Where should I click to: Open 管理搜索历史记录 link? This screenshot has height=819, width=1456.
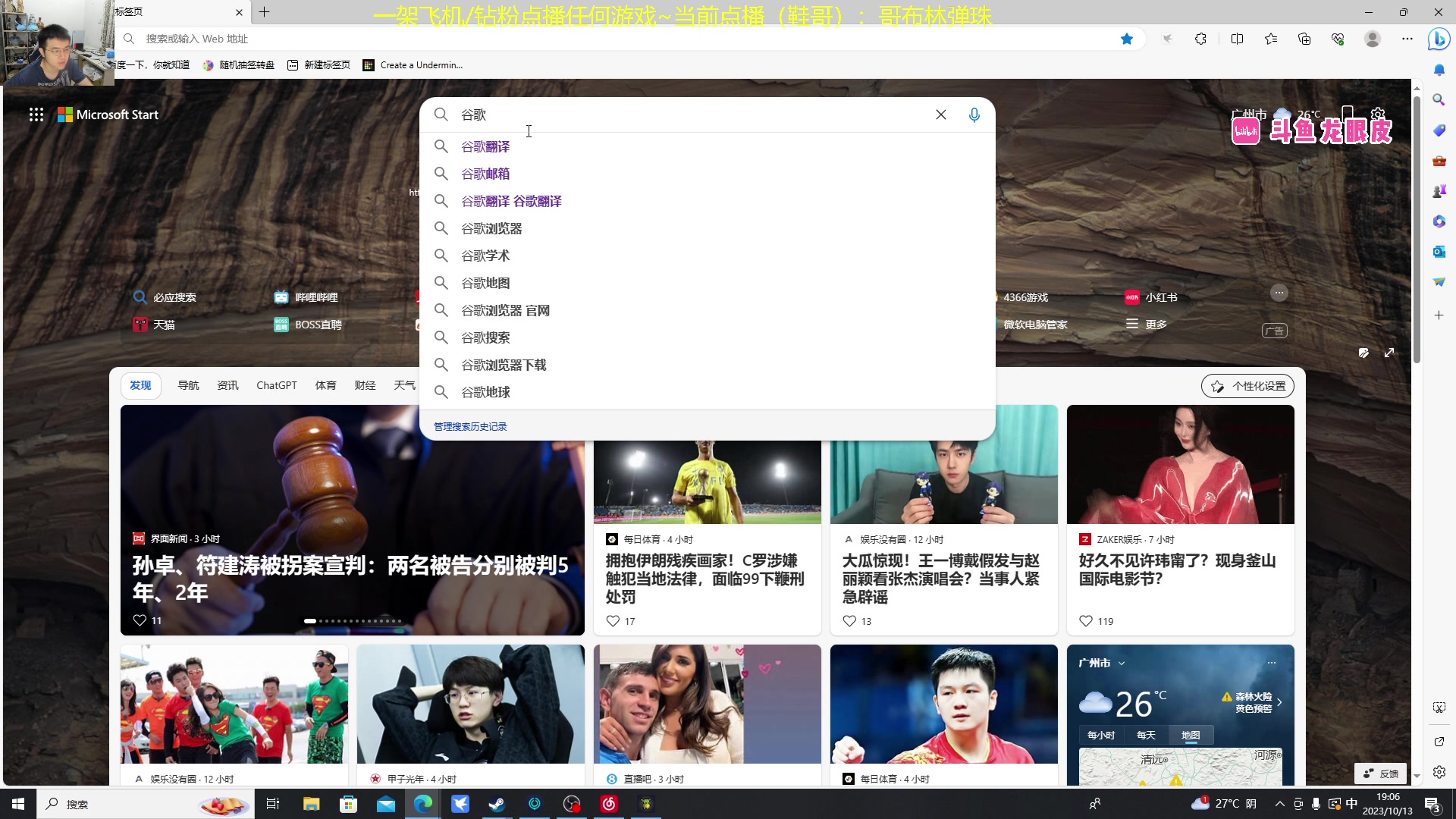[x=470, y=427]
